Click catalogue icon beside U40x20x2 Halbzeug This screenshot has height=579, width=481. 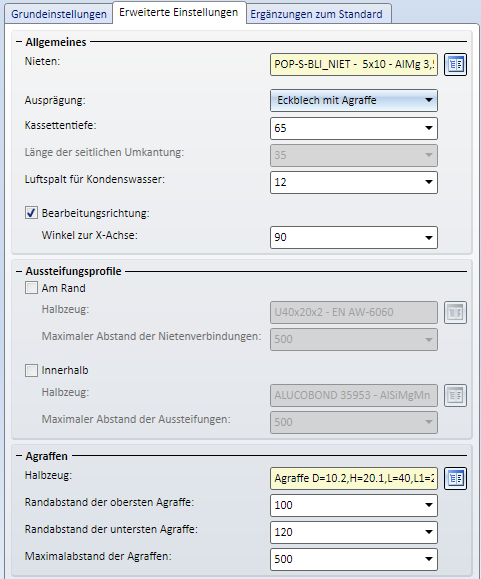pyautogui.click(x=455, y=312)
